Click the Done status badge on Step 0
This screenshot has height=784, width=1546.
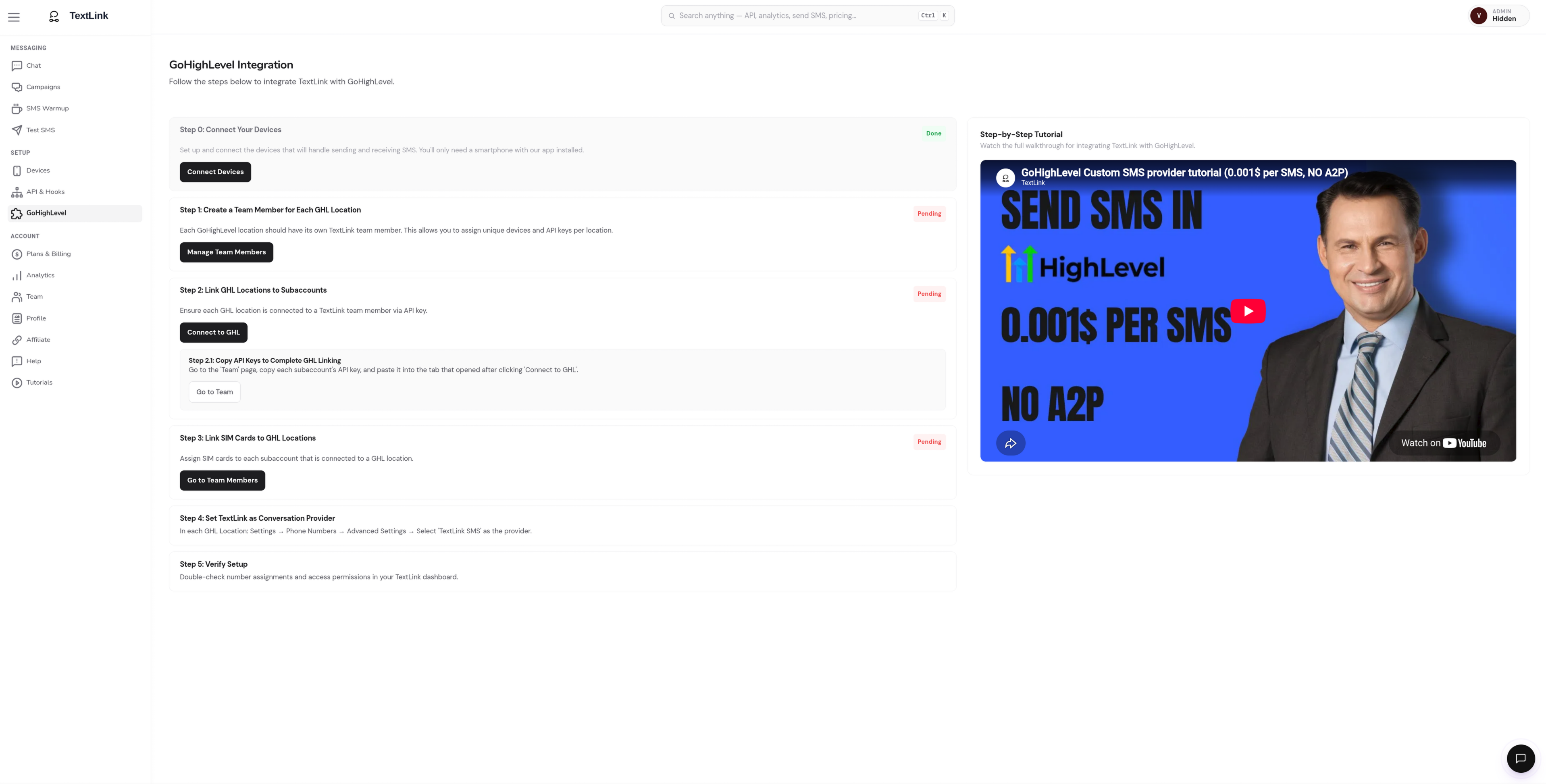pos(933,133)
